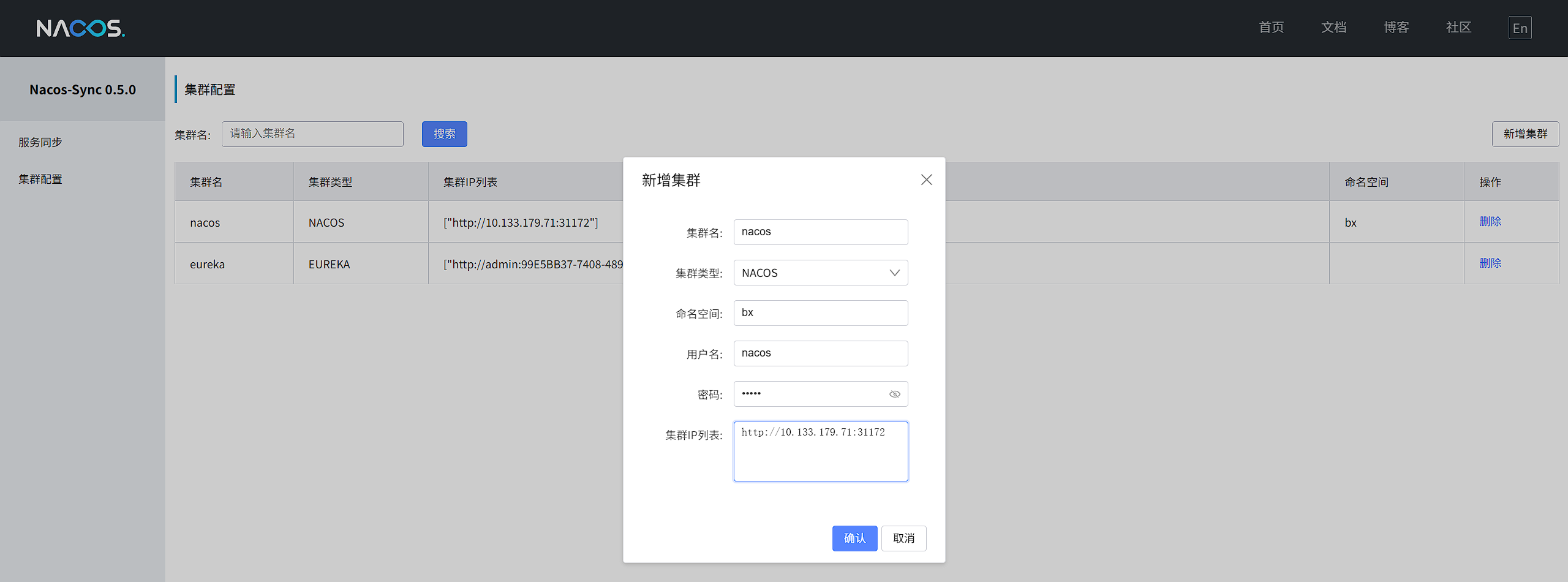Go to 博客 in the top navigation

pos(1396,28)
